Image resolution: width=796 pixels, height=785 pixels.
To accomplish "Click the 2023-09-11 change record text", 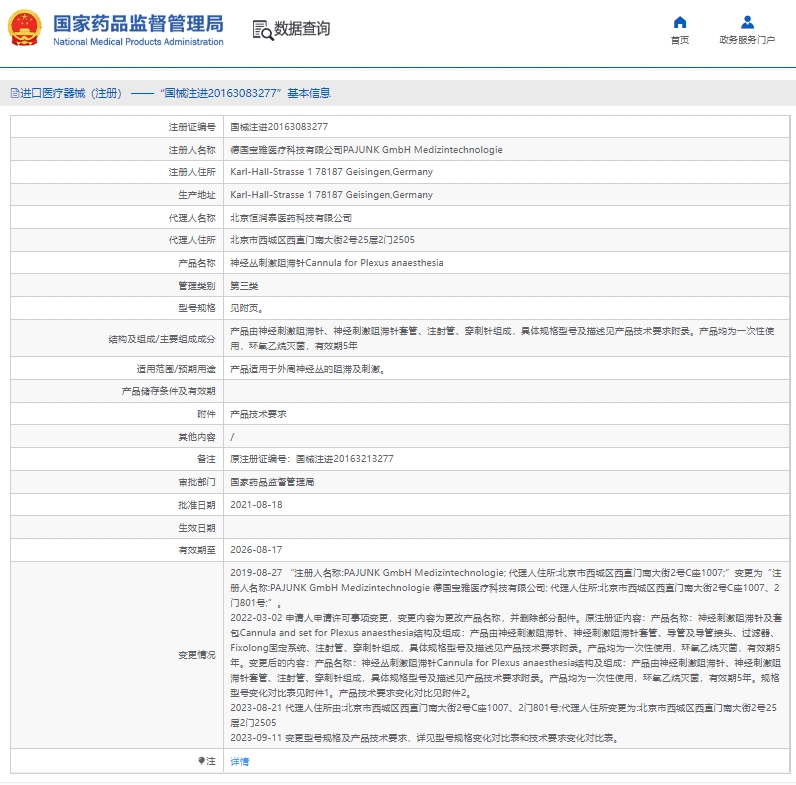I will tap(425, 738).
